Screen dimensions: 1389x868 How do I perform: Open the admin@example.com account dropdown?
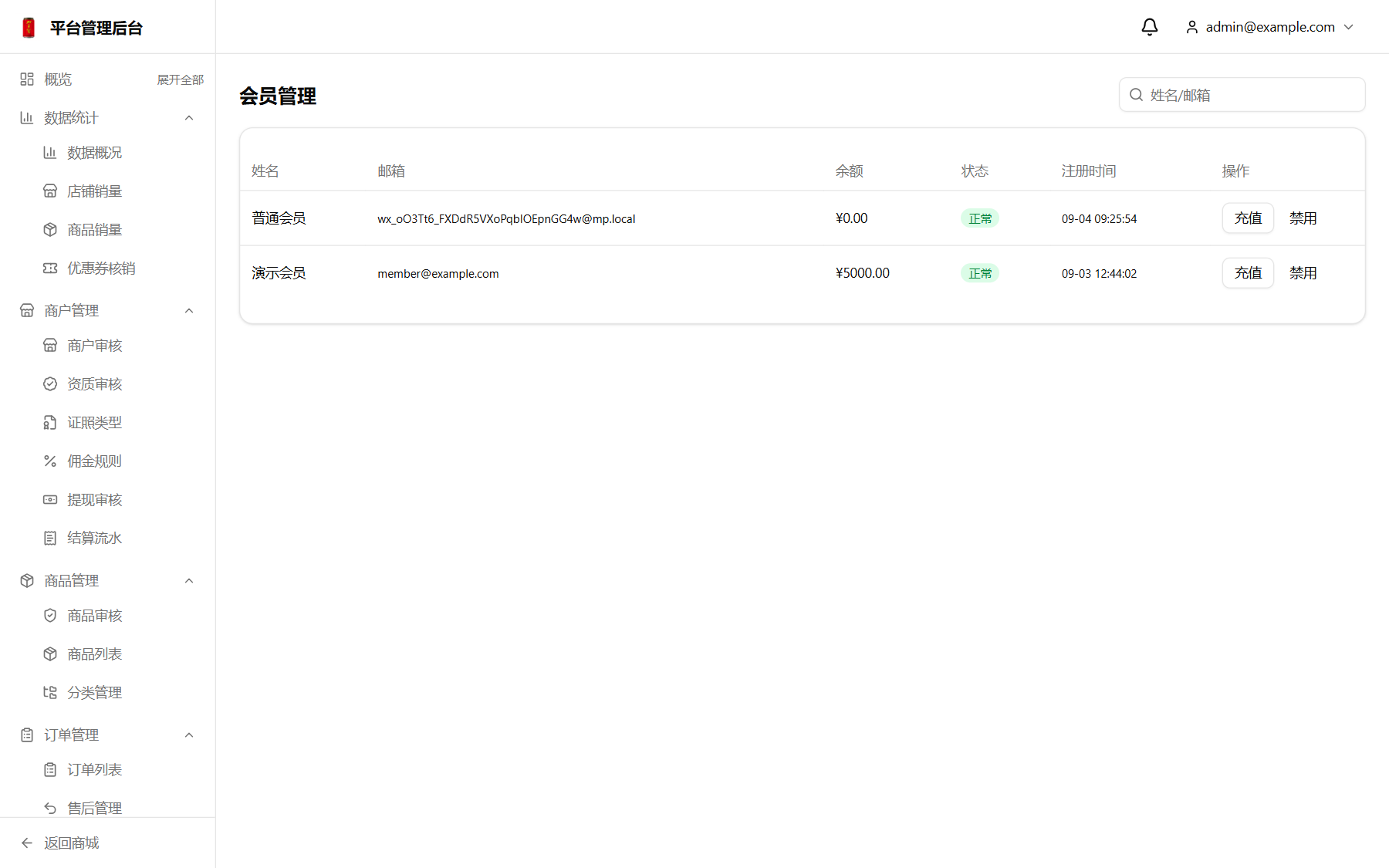click(1269, 27)
